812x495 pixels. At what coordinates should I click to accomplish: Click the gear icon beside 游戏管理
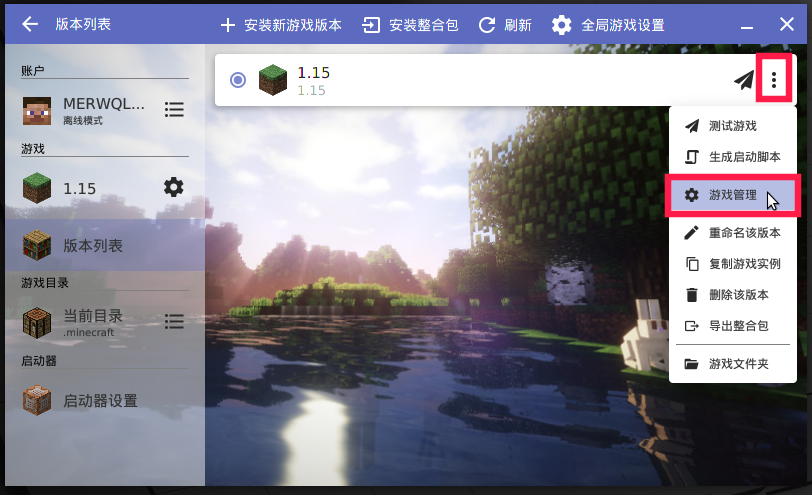coord(691,195)
